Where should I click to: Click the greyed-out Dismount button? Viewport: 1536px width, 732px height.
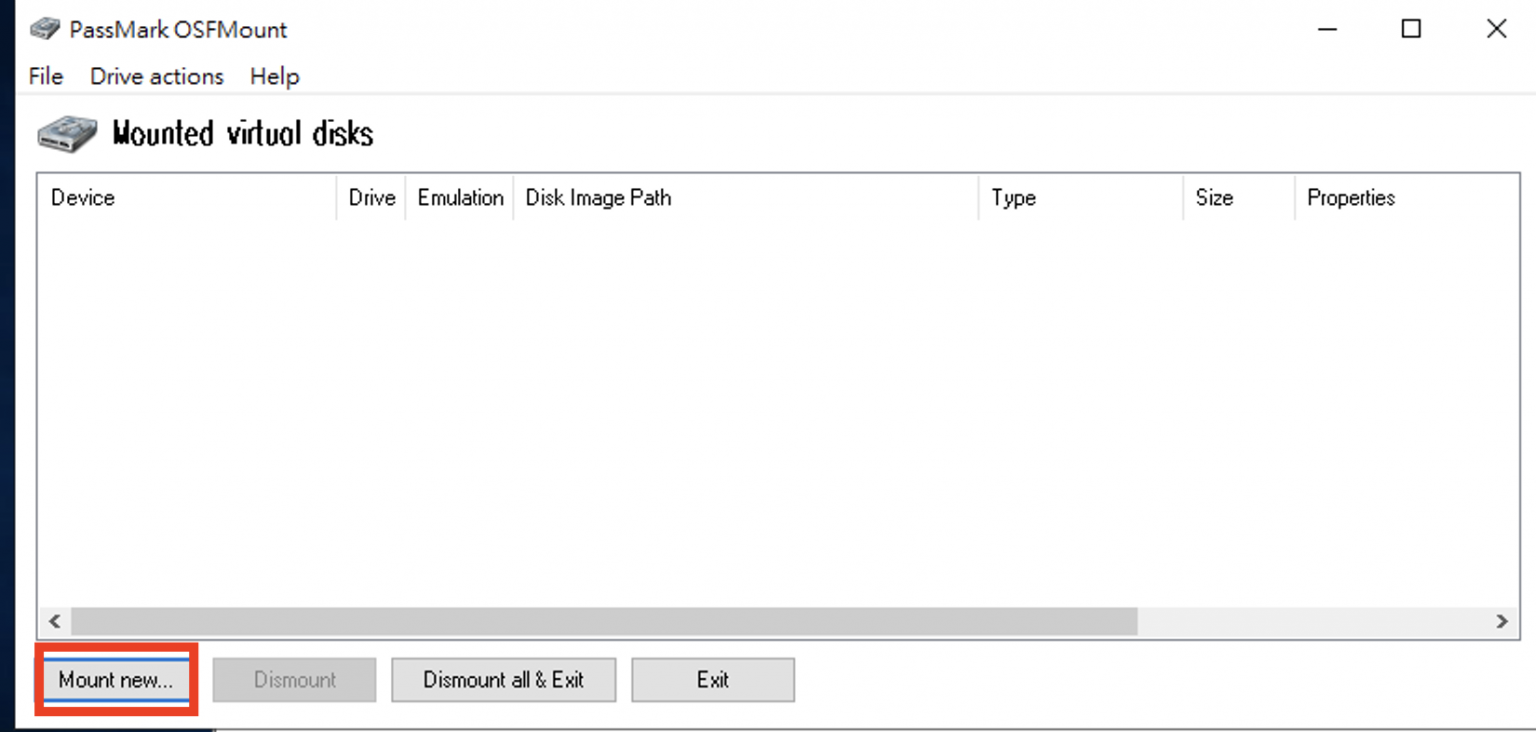pyautogui.click(x=294, y=680)
